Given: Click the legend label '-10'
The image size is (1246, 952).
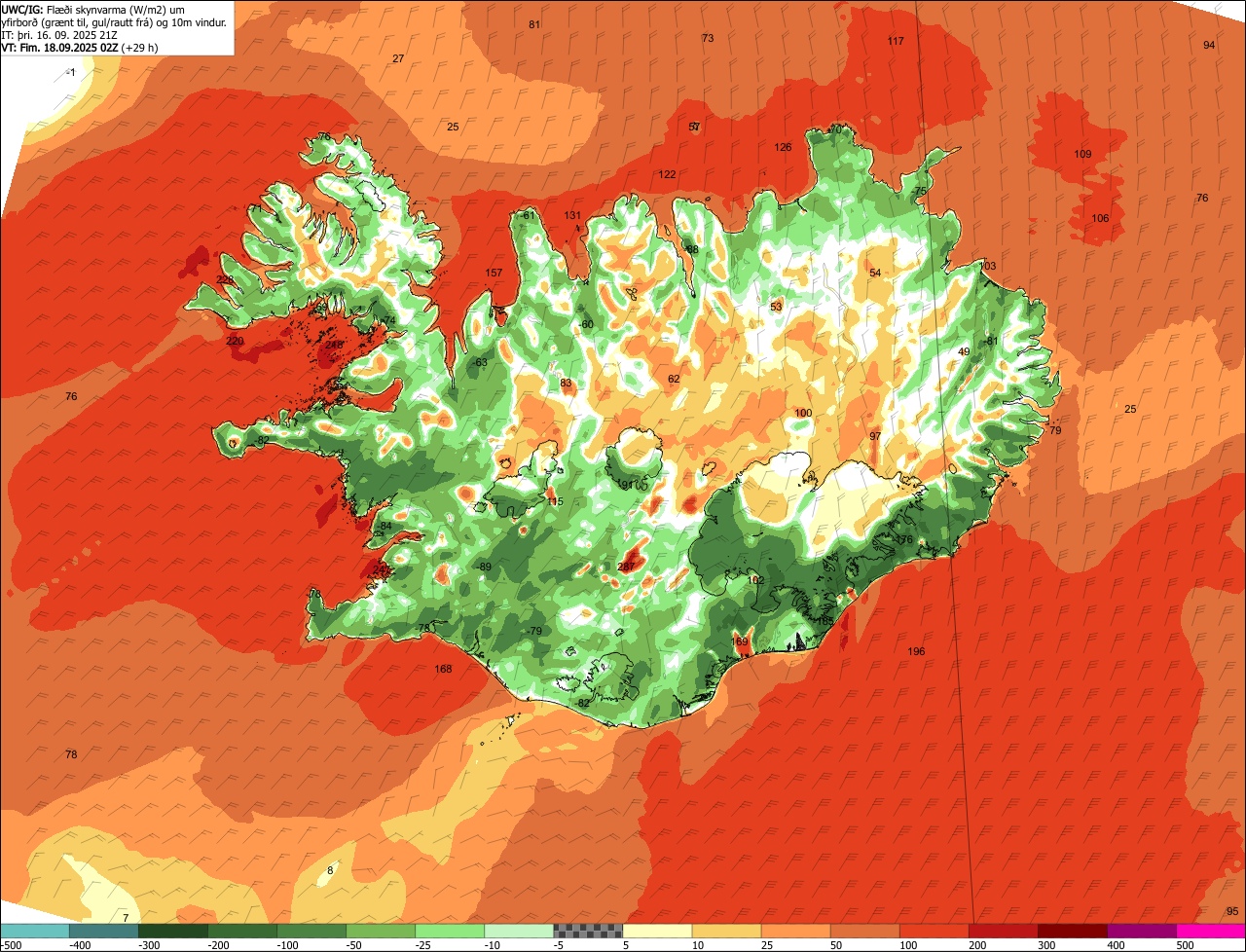Looking at the screenshot, I should pos(494,945).
